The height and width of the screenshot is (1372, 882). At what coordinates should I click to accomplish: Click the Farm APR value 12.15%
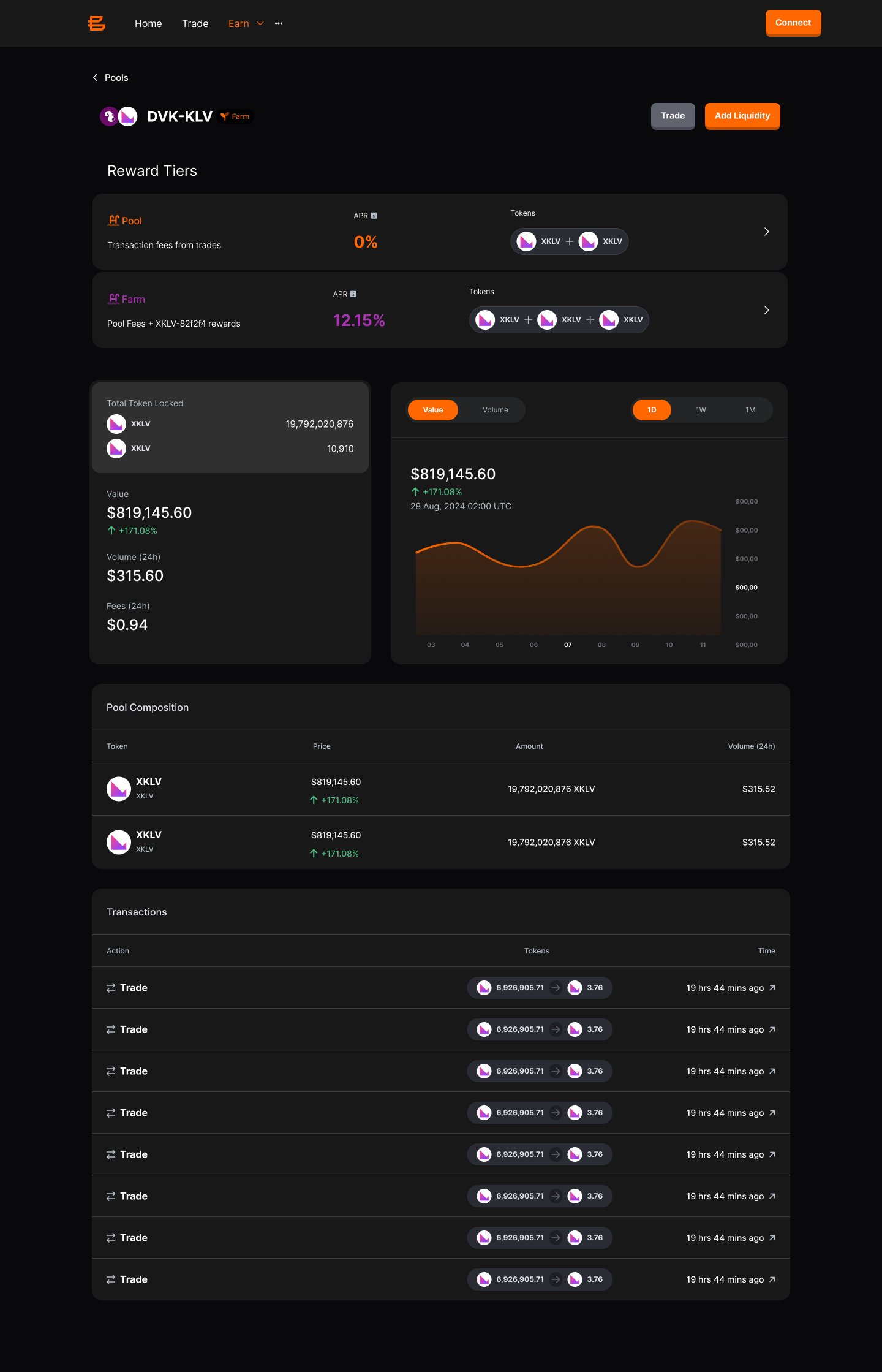point(359,320)
